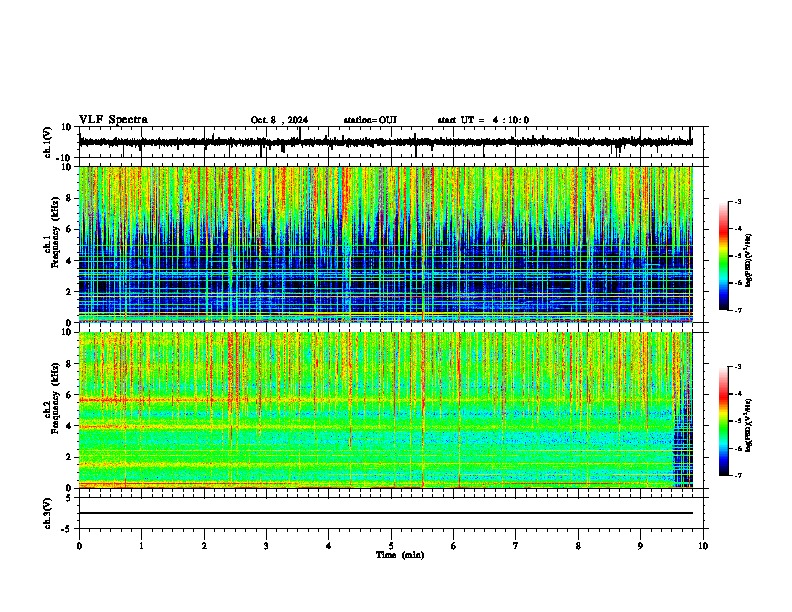
Task: Click time axis tick label "5"
Action: [391, 546]
